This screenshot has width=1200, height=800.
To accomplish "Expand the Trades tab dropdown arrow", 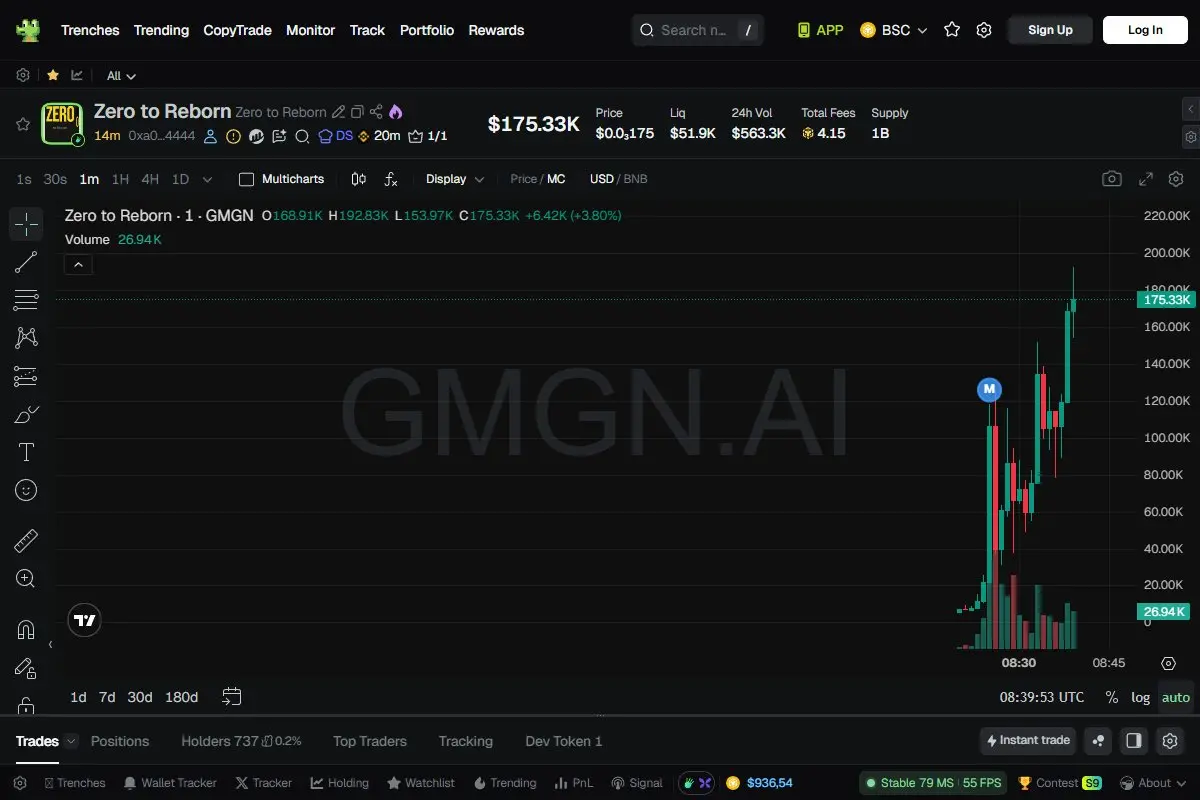I will tap(70, 741).
